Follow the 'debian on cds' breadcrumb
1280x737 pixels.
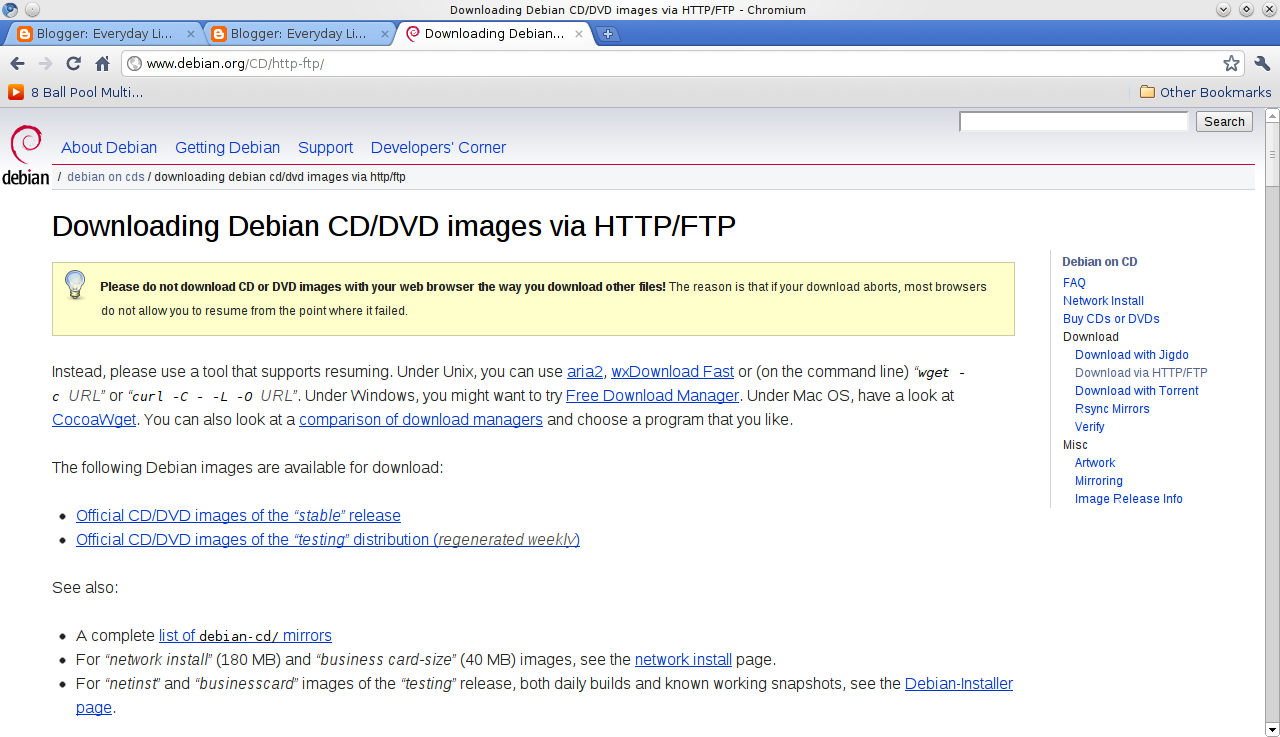[x=106, y=177]
